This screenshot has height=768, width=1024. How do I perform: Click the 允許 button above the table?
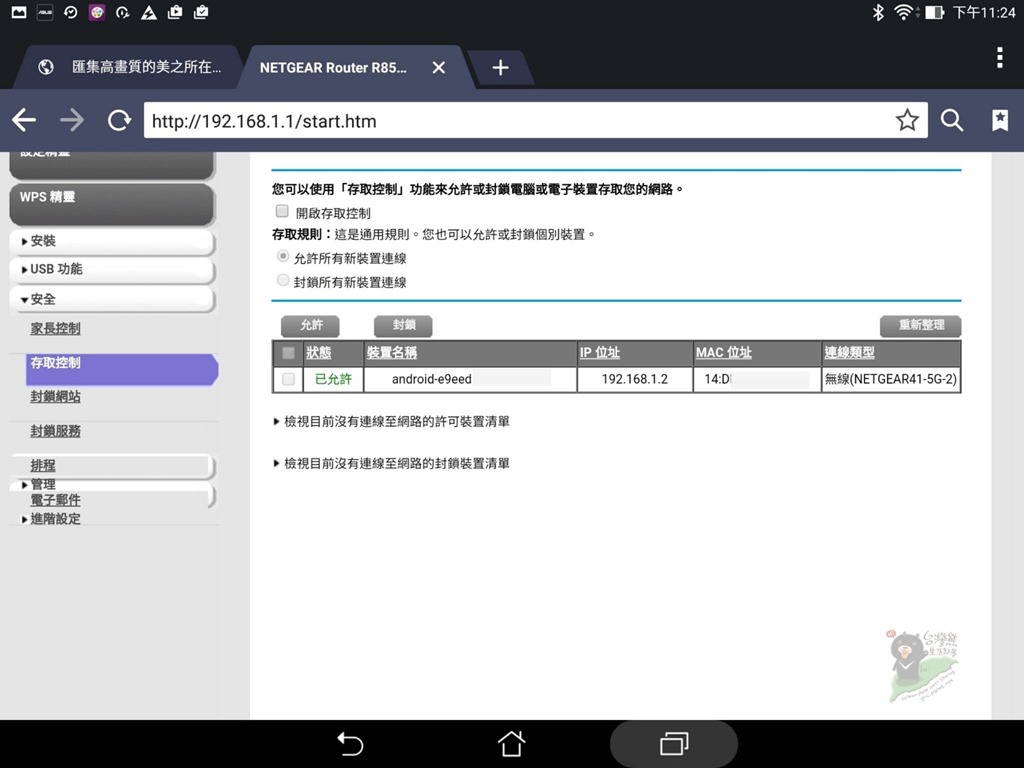(x=311, y=325)
